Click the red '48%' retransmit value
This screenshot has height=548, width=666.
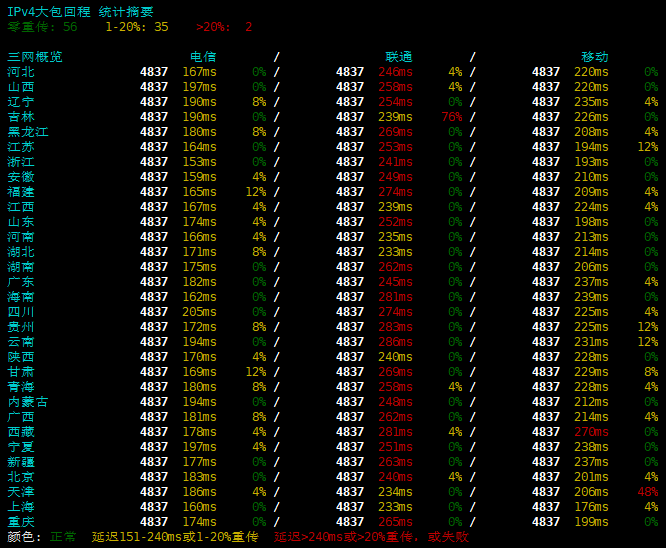point(648,492)
